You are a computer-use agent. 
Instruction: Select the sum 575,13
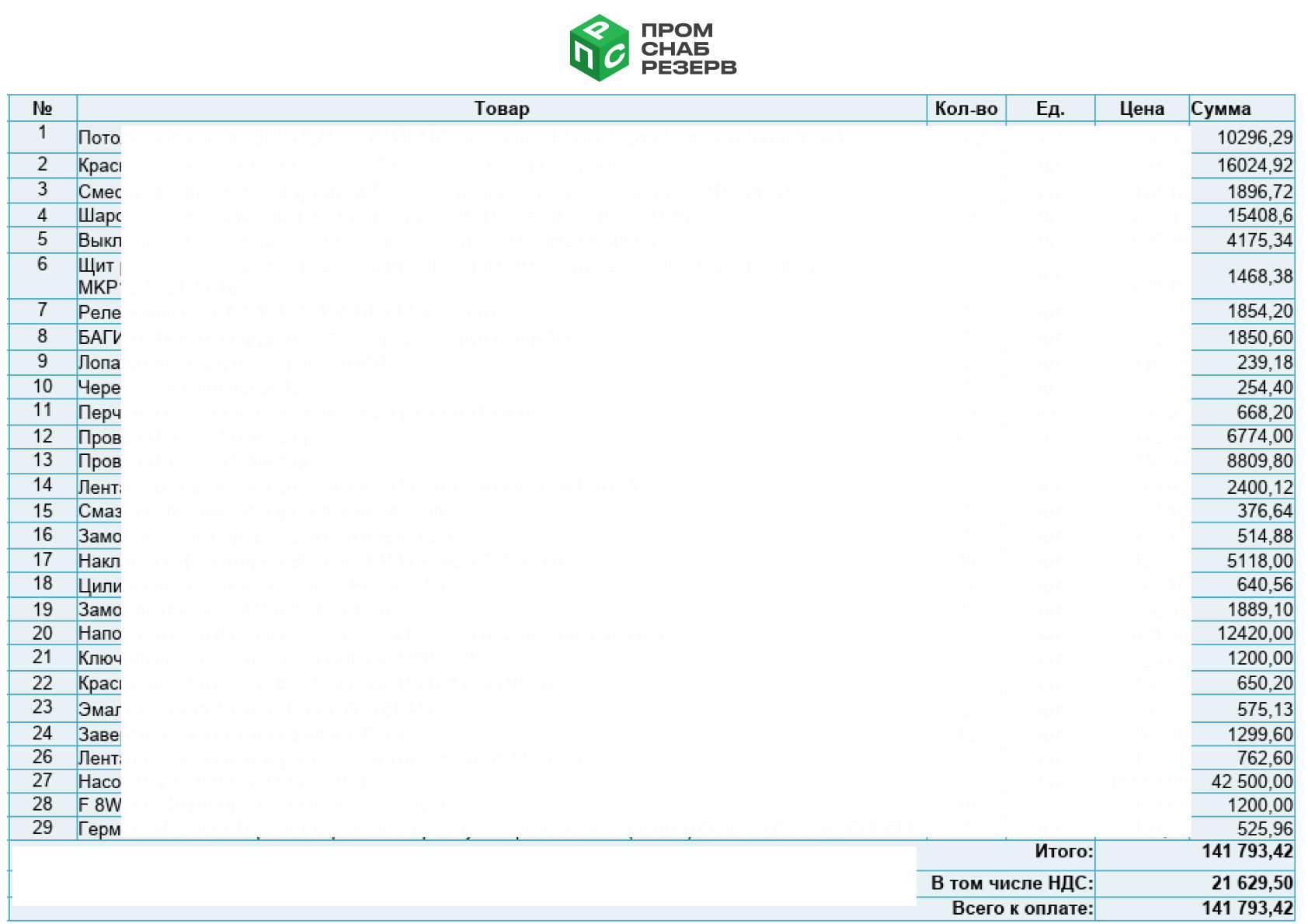pyautogui.click(x=1265, y=710)
